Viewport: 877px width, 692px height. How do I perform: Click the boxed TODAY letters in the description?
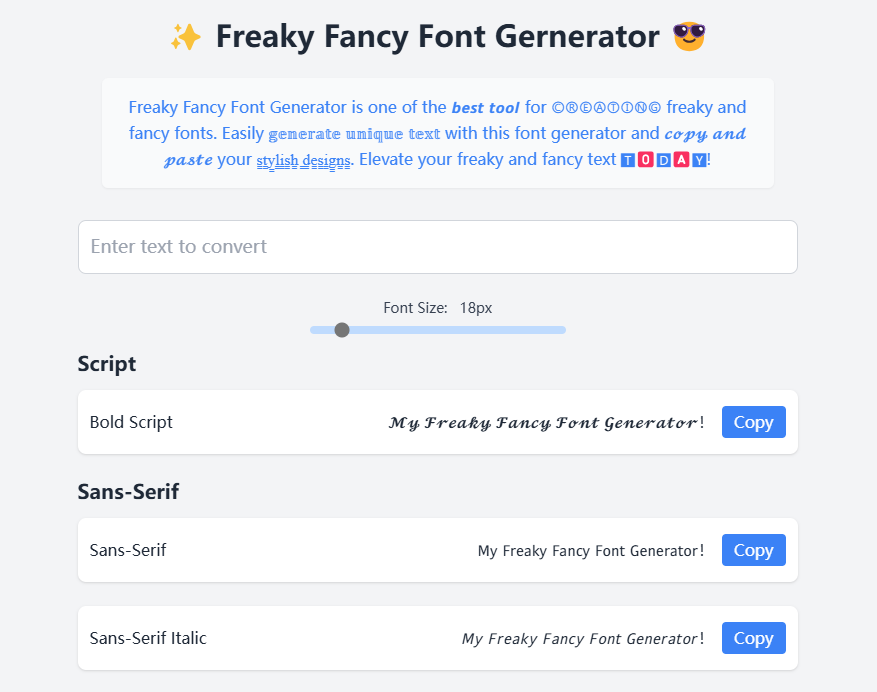663,160
